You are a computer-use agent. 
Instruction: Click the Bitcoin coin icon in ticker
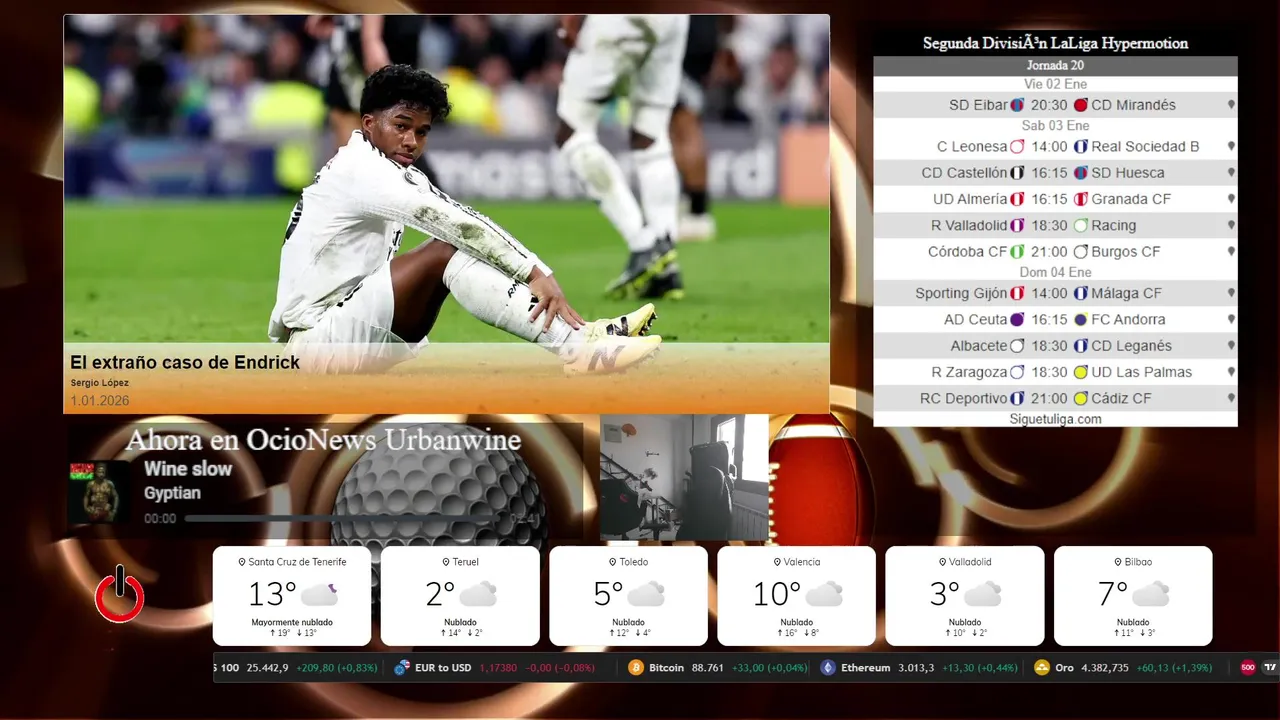[636, 668]
